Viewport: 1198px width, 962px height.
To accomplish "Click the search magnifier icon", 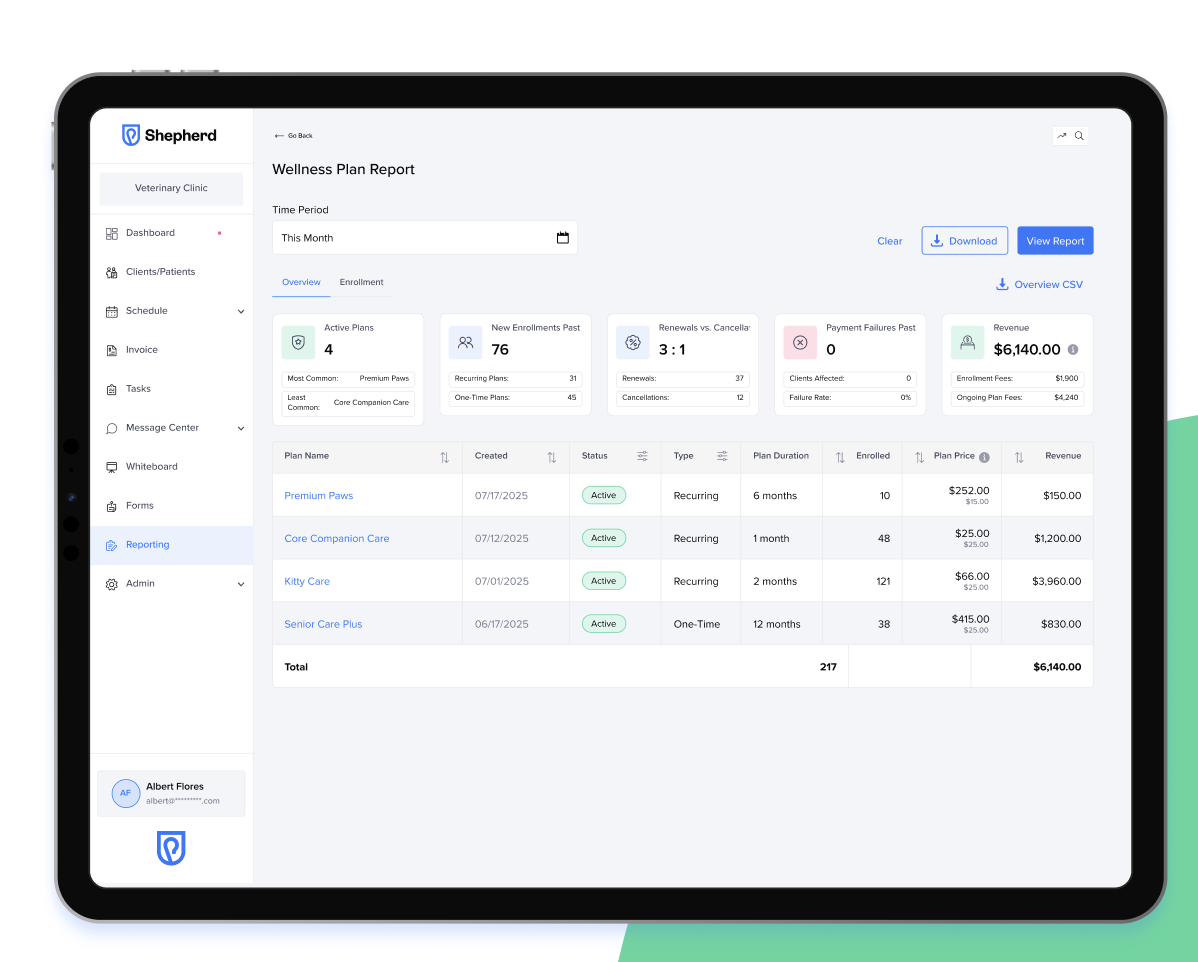I will (1080, 136).
